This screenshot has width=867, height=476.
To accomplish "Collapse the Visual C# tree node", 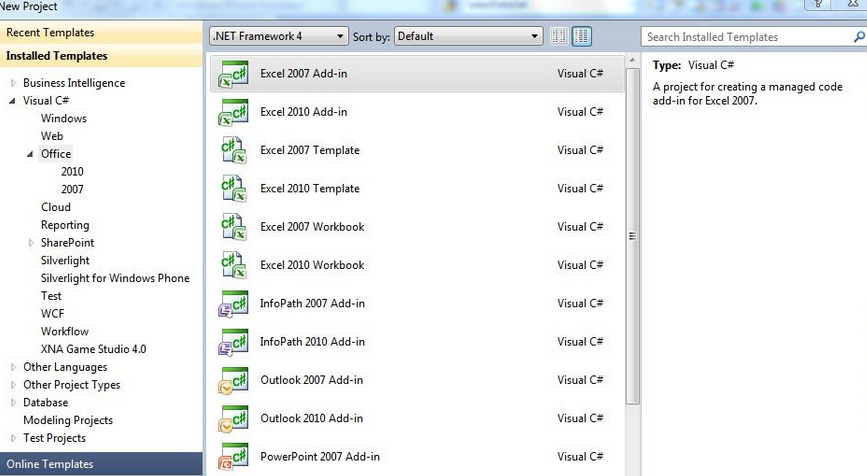I will click(12, 101).
